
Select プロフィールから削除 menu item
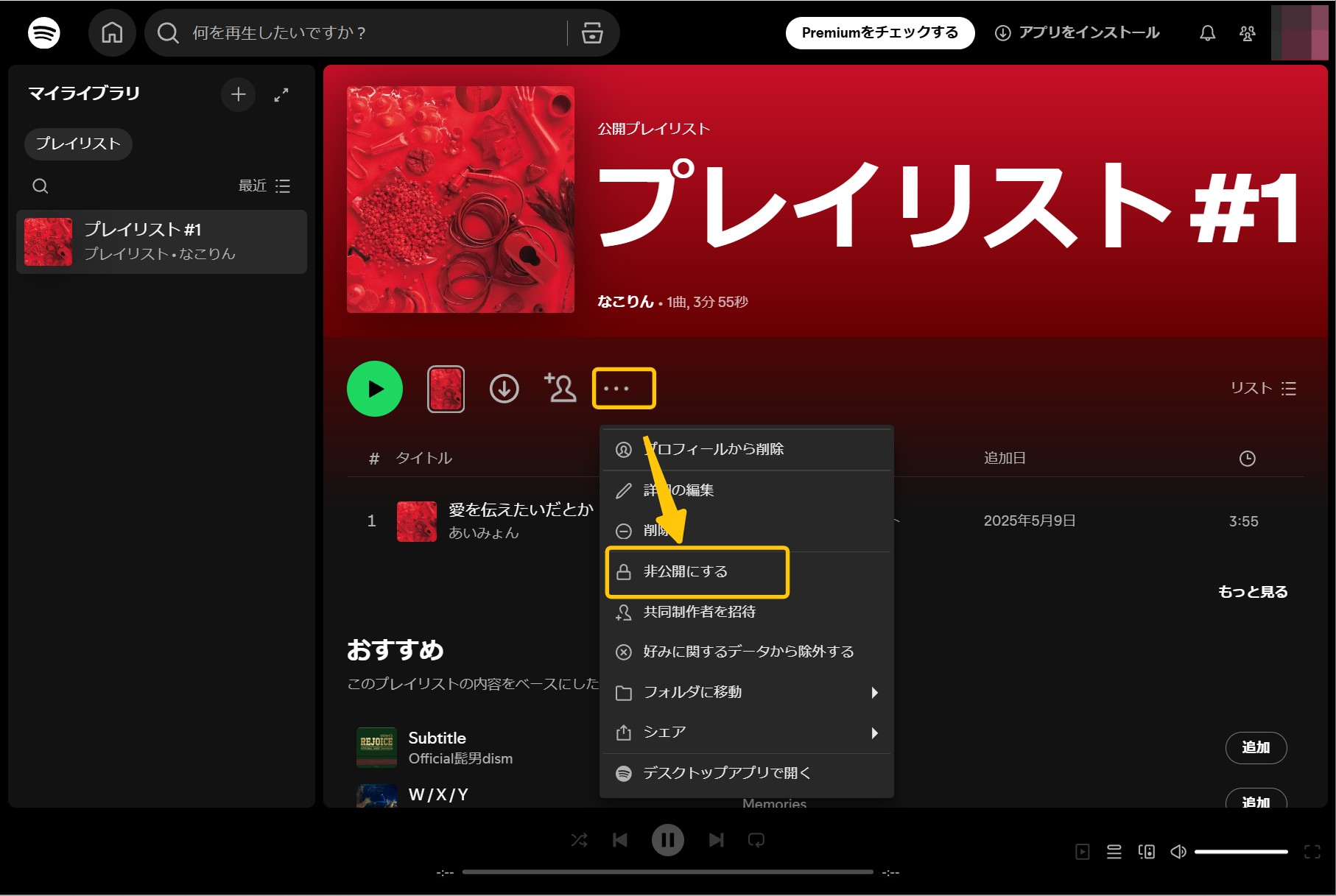[x=747, y=449]
